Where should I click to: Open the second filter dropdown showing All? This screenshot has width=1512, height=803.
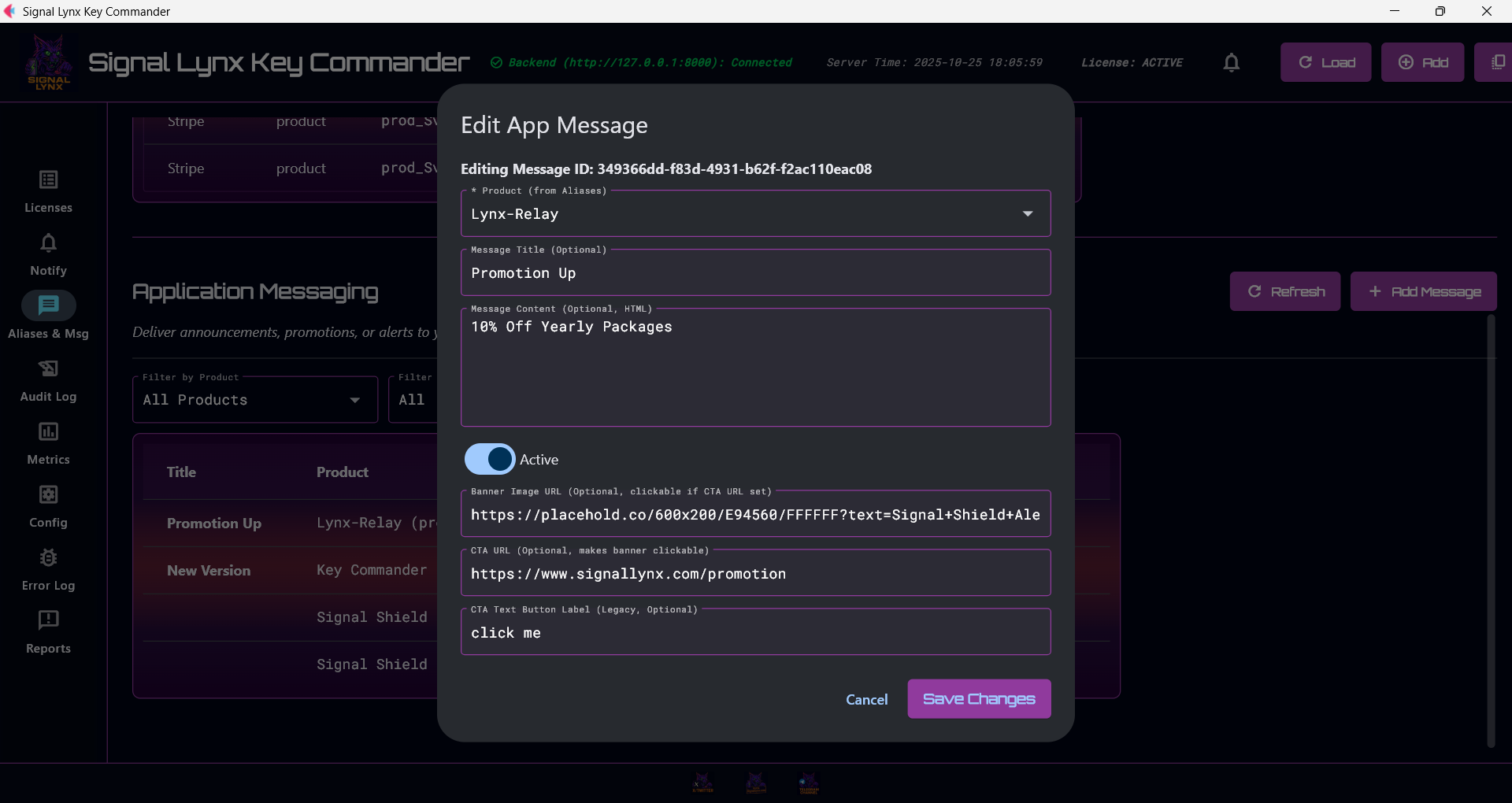click(x=413, y=399)
